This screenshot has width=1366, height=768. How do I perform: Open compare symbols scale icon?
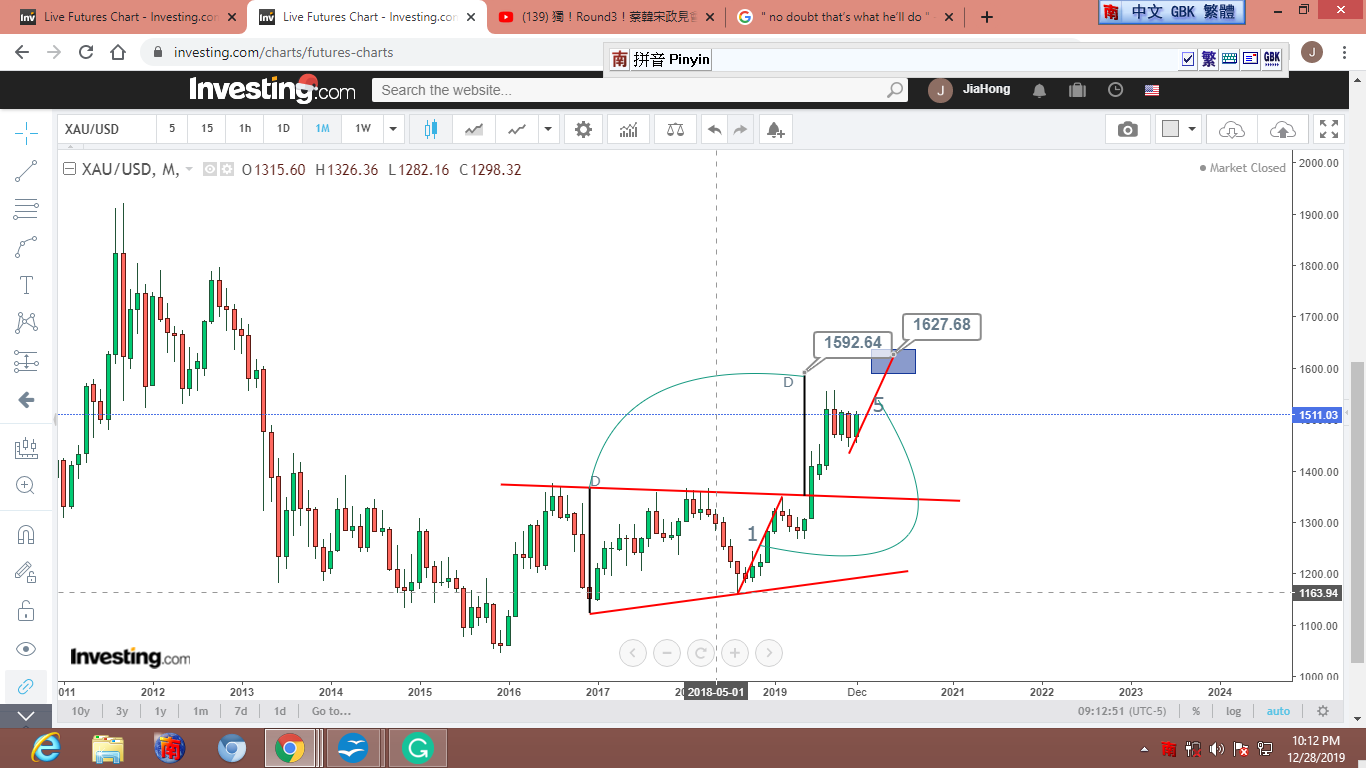click(675, 129)
